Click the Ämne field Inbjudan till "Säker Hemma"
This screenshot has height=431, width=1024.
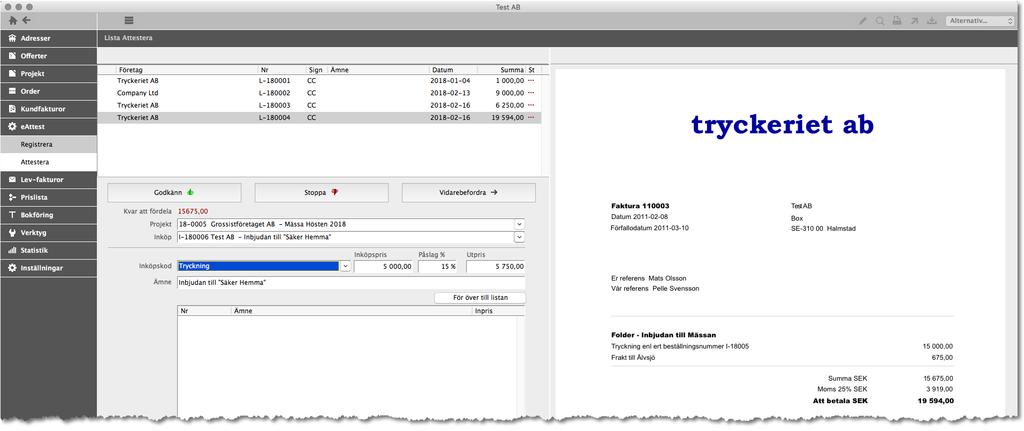coord(351,283)
